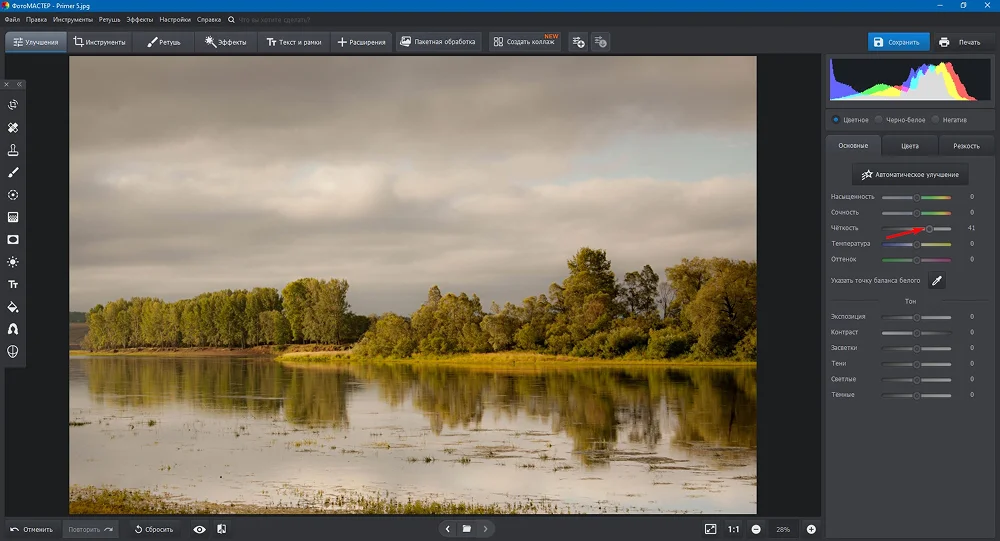The width and height of the screenshot is (1000, 541).
Task: Click the Экспозиция slider handle
Action: pos(916,317)
